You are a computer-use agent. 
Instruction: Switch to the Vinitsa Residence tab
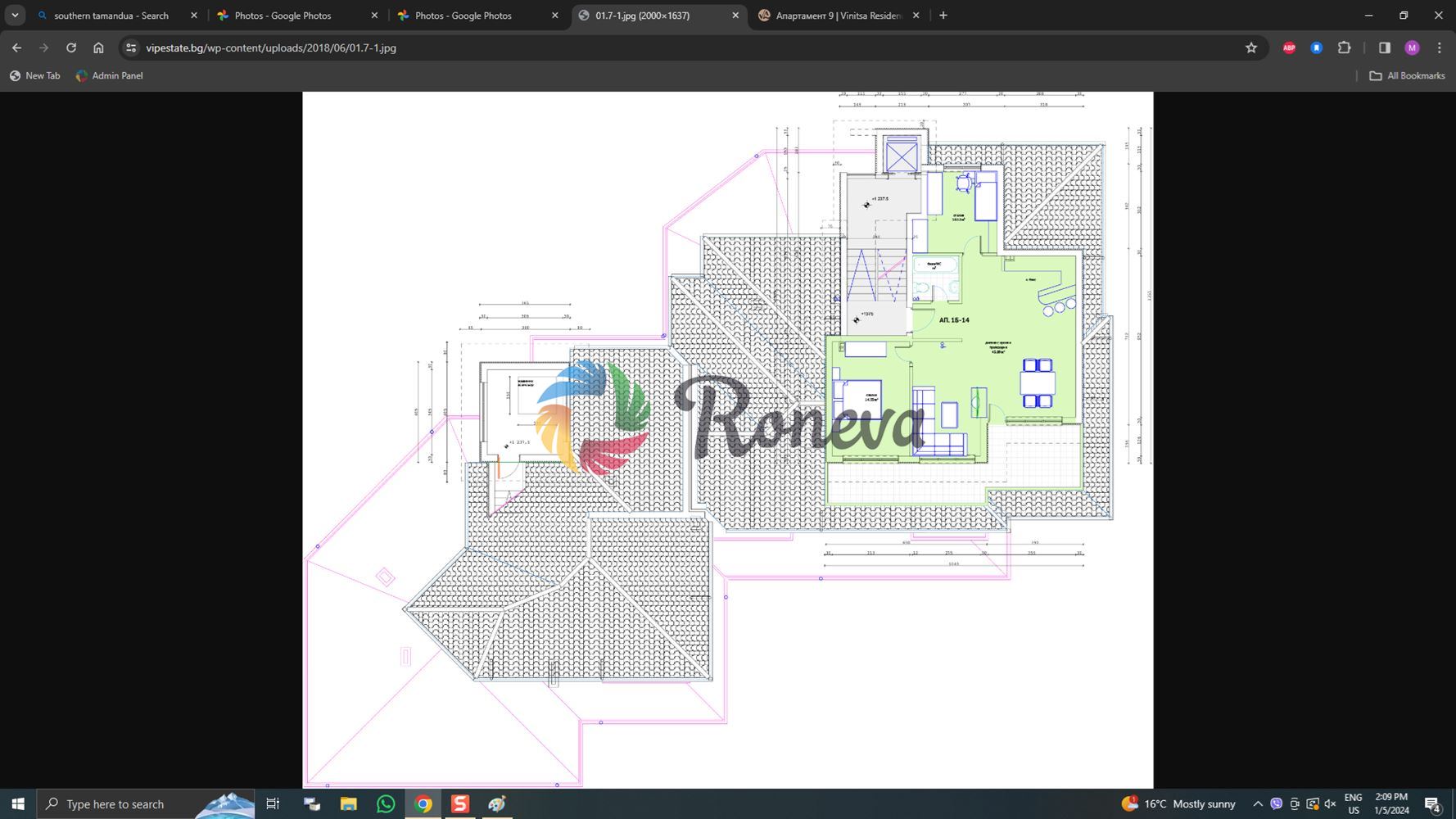pos(837,16)
